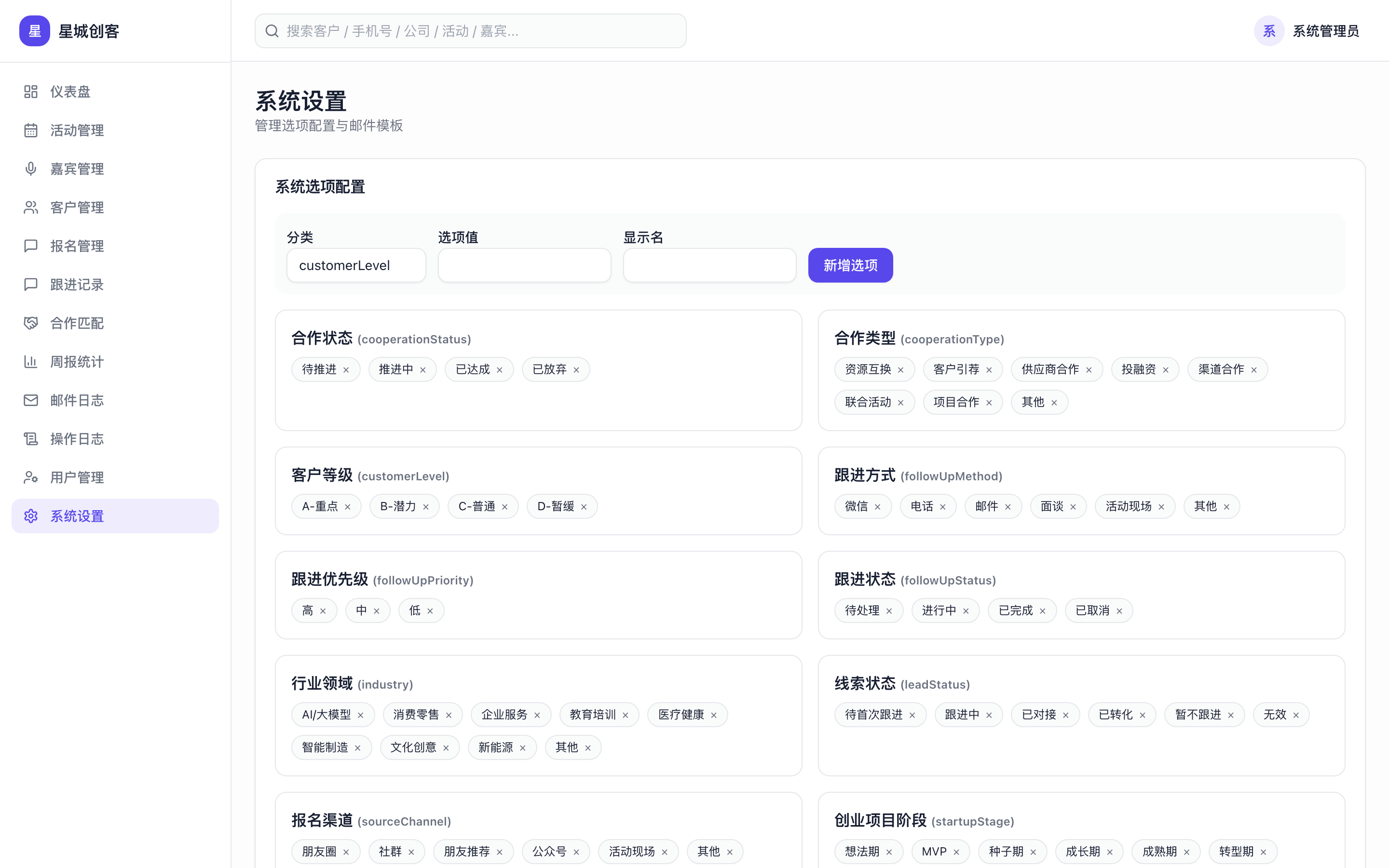This screenshot has width=1389, height=868.
Task: Click the 用户管理 user-gear icon
Action: [x=31, y=477]
